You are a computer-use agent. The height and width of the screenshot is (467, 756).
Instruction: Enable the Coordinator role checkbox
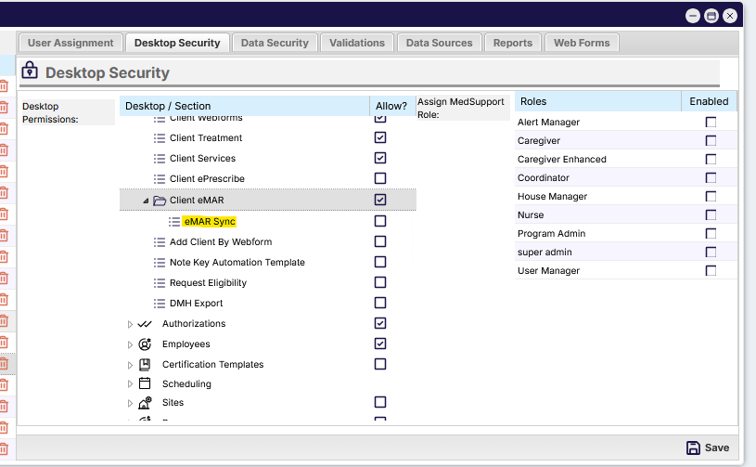(711, 178)
